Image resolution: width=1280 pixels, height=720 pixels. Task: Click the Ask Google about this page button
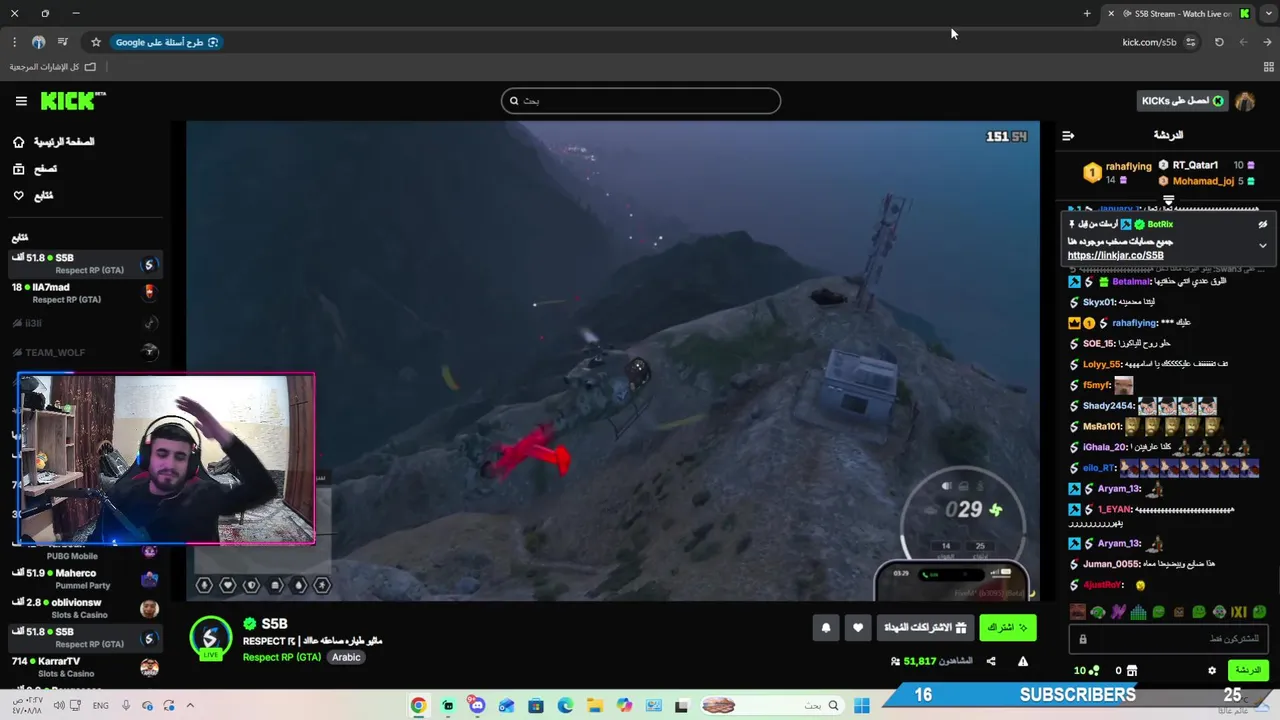(x=166, y=42)
